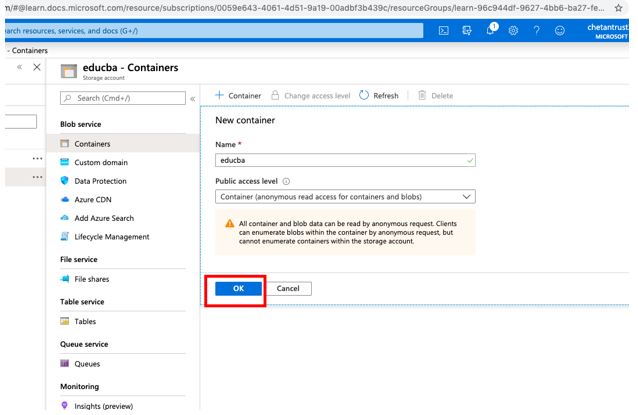
Task: Click the Add Azure Search icon
Action: [x=64, y=218]
